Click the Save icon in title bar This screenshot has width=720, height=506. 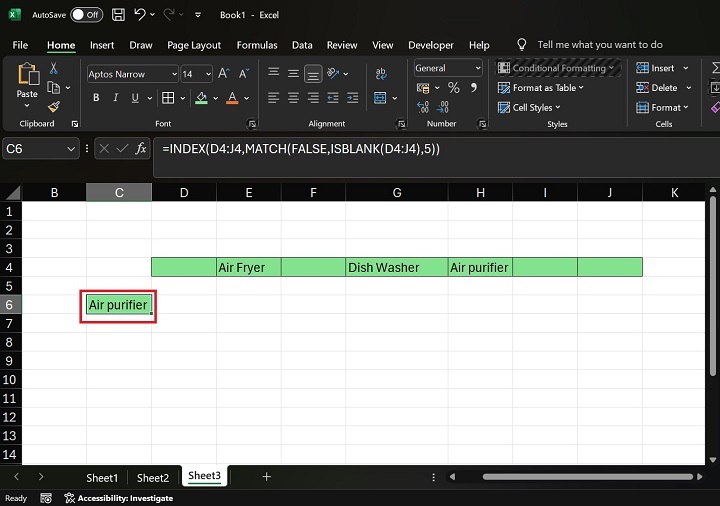coord(119,15)
